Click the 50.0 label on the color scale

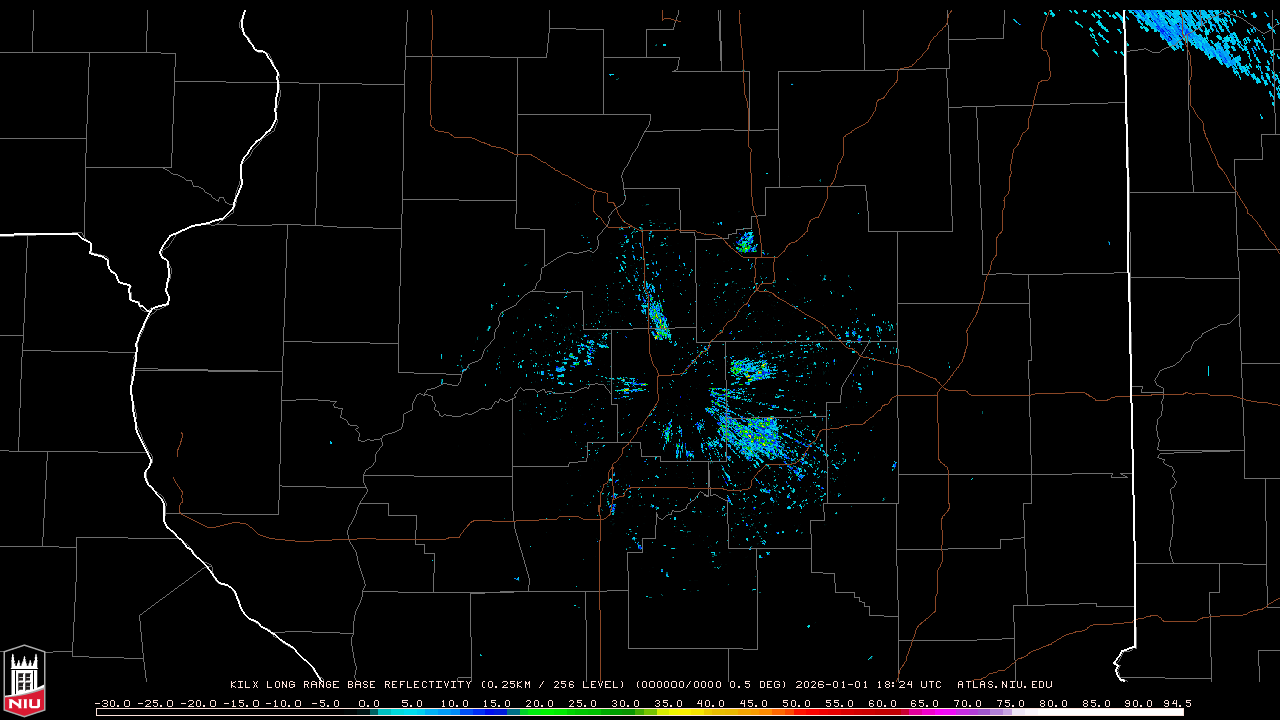[796, 703]
